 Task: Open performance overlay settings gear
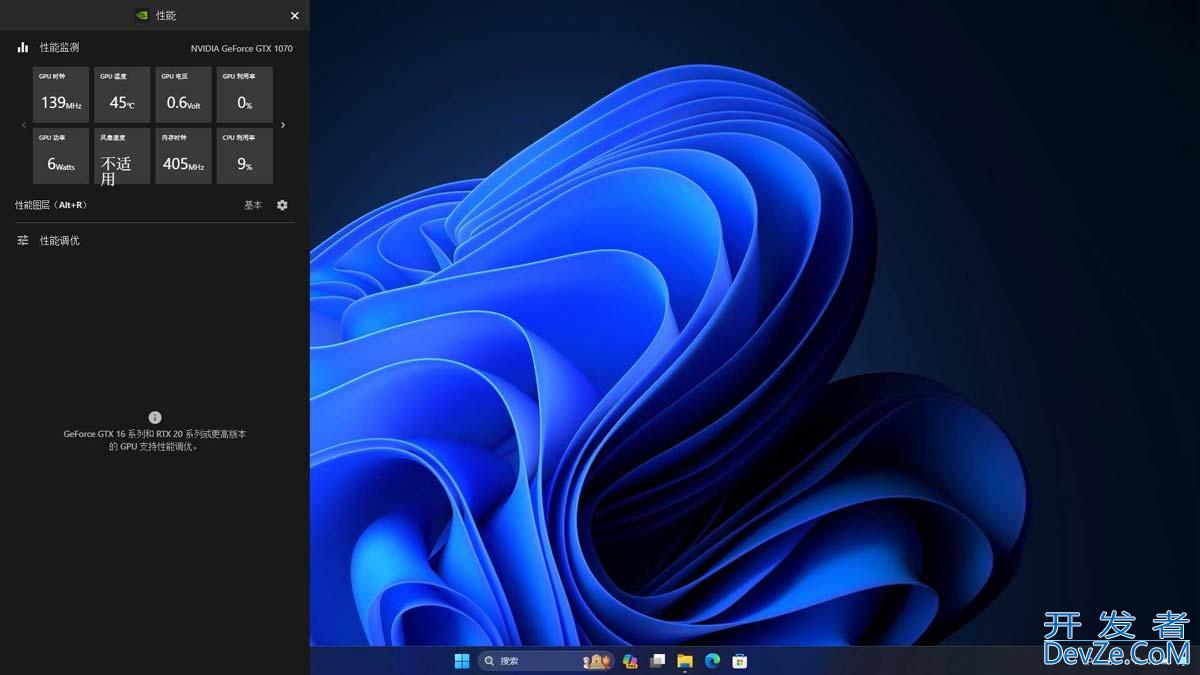pyautogui.click(x=282, y=205)
